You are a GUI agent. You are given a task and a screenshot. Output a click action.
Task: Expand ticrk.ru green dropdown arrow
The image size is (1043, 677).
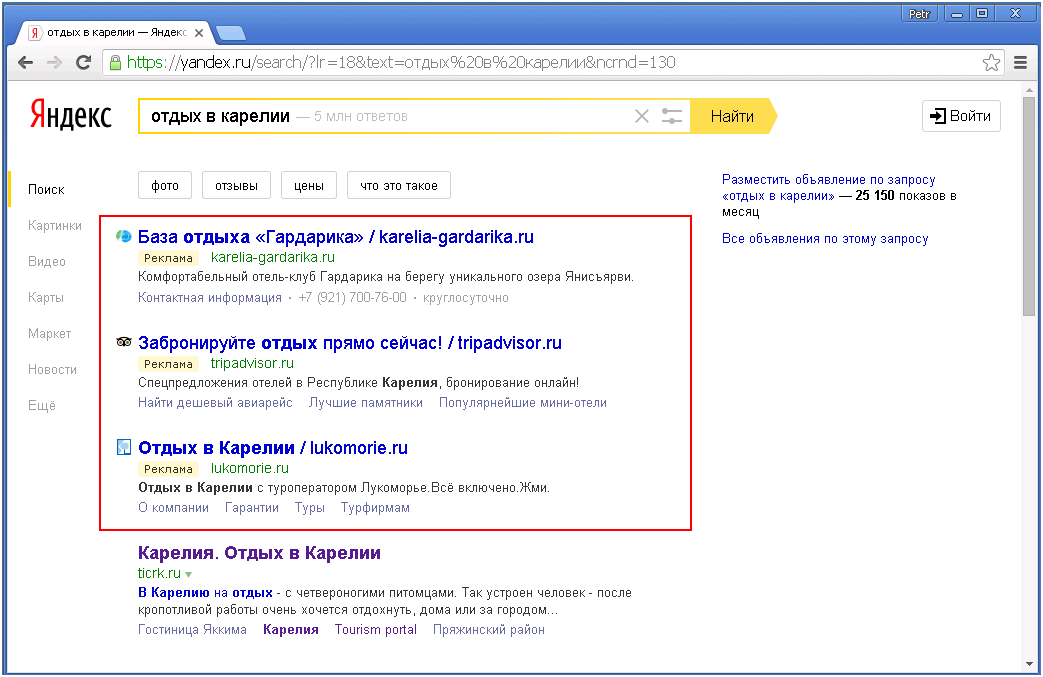(188, 575)
